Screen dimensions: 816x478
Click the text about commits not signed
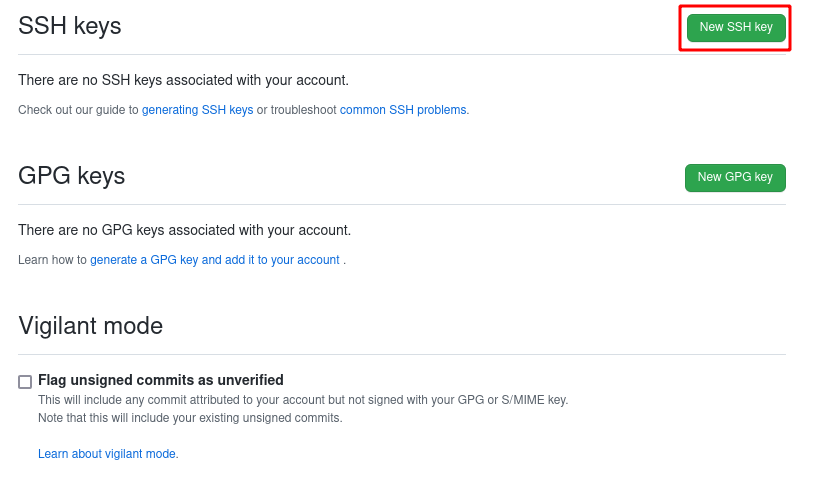click(x=302, y=400)
